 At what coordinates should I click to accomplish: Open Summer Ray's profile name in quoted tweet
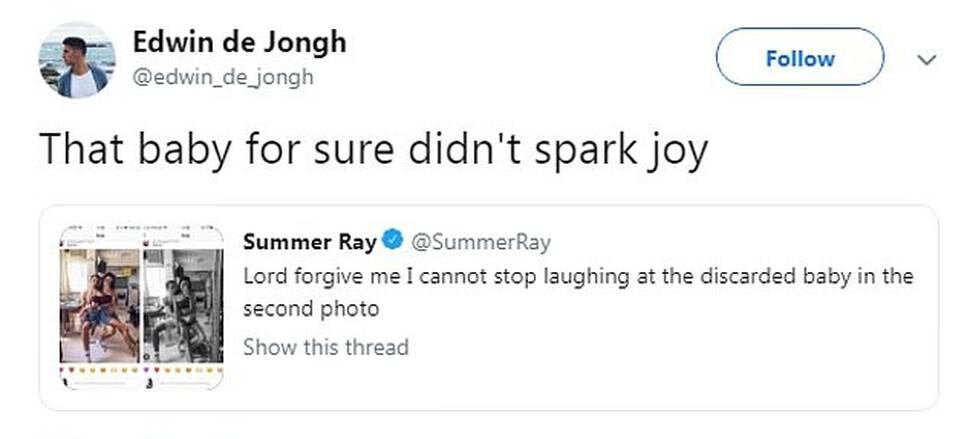[x=310, y=242]
